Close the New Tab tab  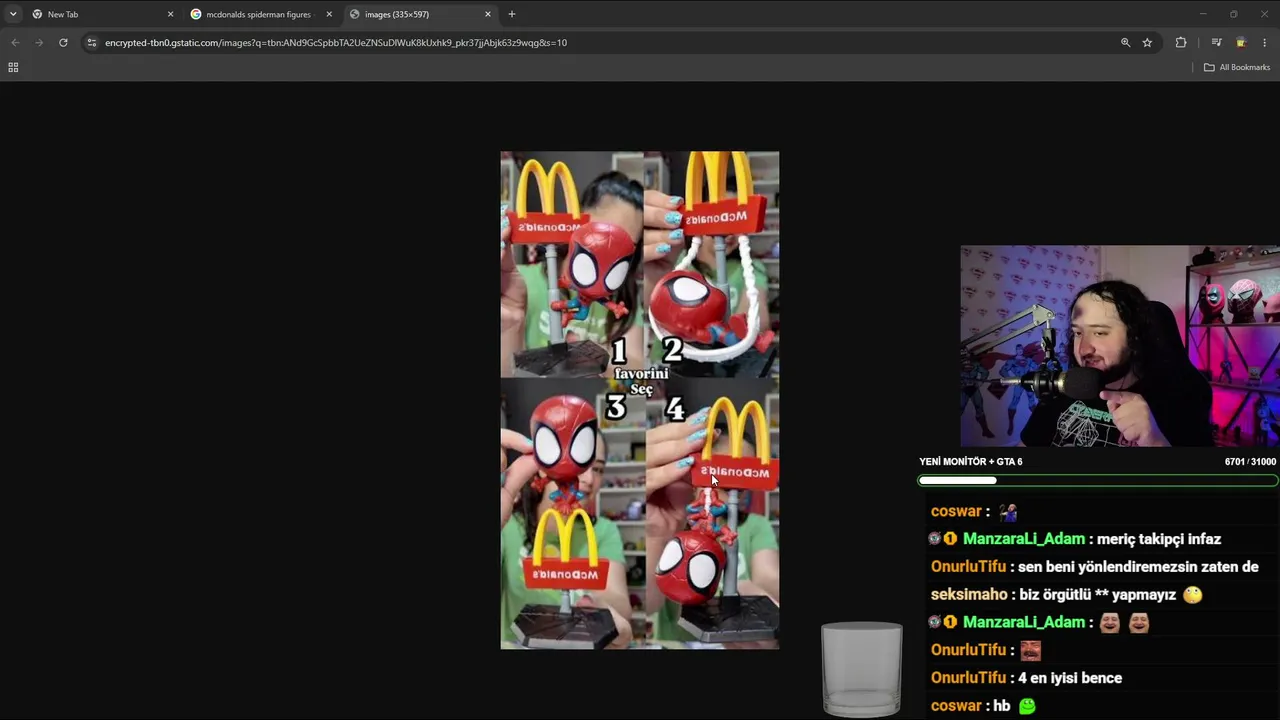click(x=170, y=14)
